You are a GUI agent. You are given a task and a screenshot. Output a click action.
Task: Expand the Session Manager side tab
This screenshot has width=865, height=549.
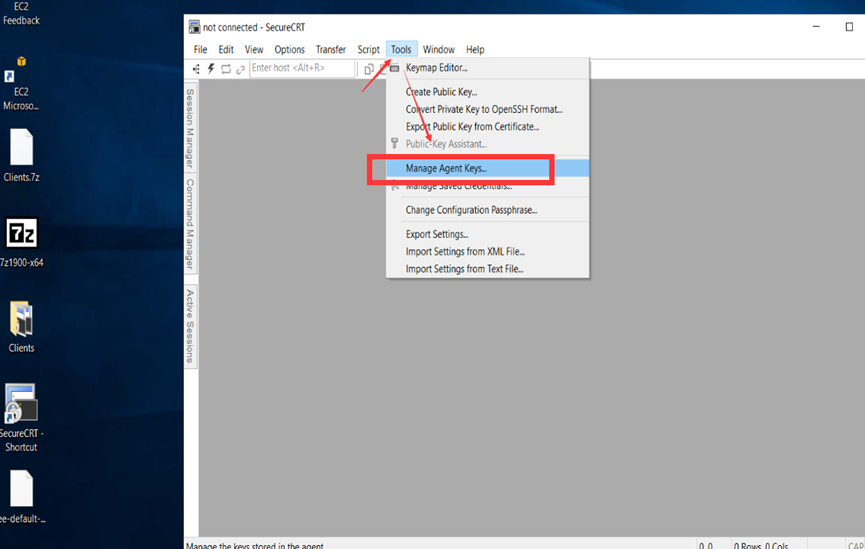tap(190, 128)
